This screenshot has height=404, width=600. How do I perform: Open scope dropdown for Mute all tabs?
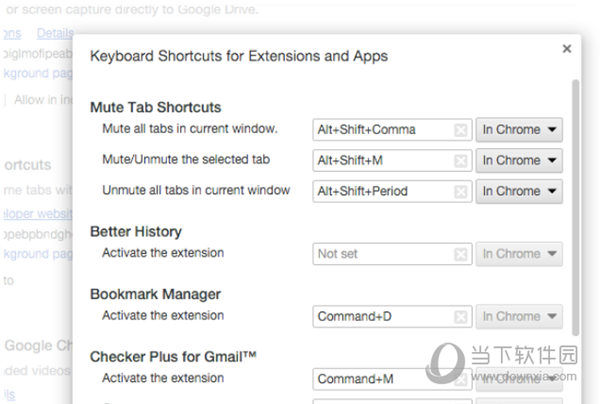click(x=519, y=130)
